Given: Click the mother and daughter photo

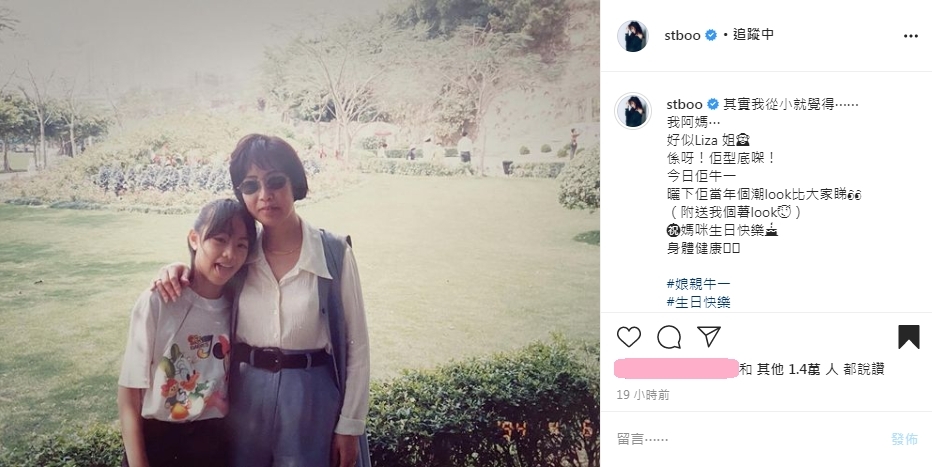Looking at the screenshot, I should [300, 234].
